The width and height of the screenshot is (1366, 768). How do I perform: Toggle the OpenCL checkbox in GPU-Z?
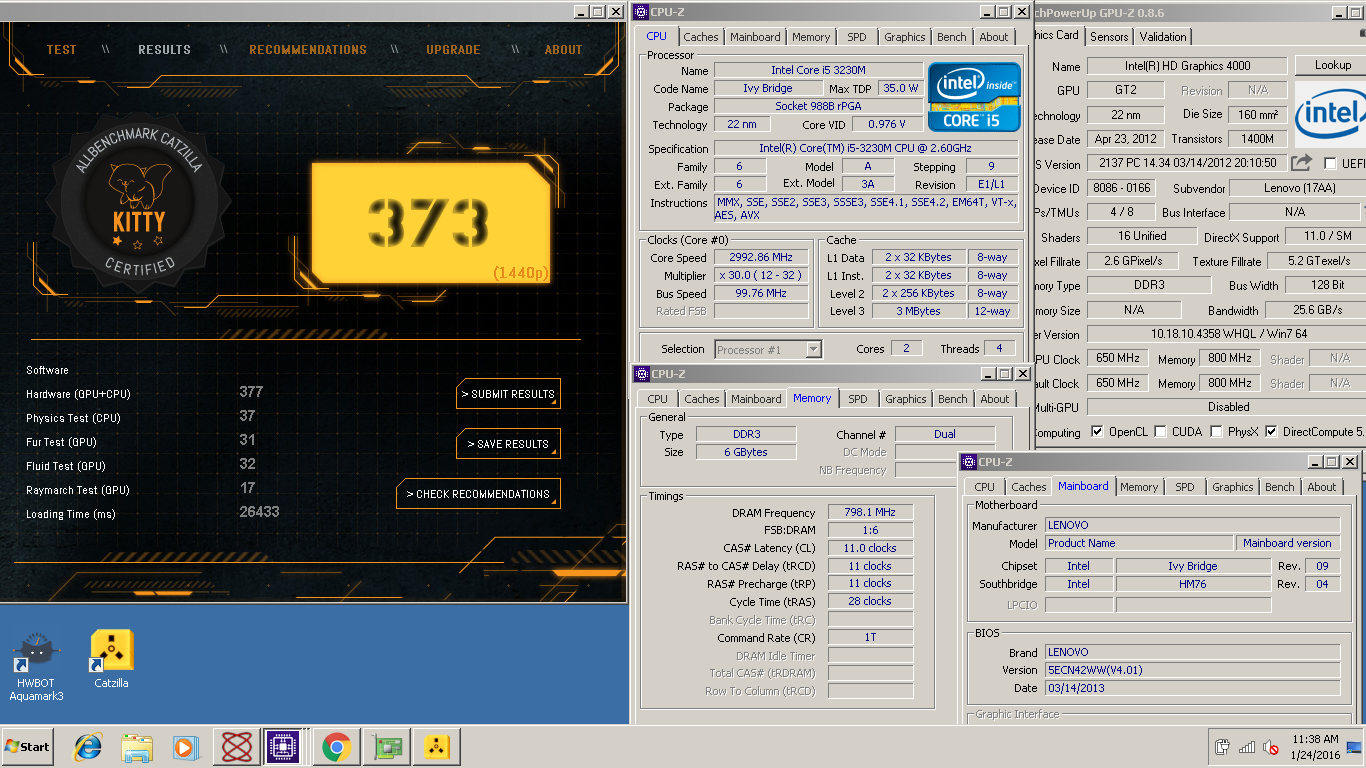point(1097,432)
